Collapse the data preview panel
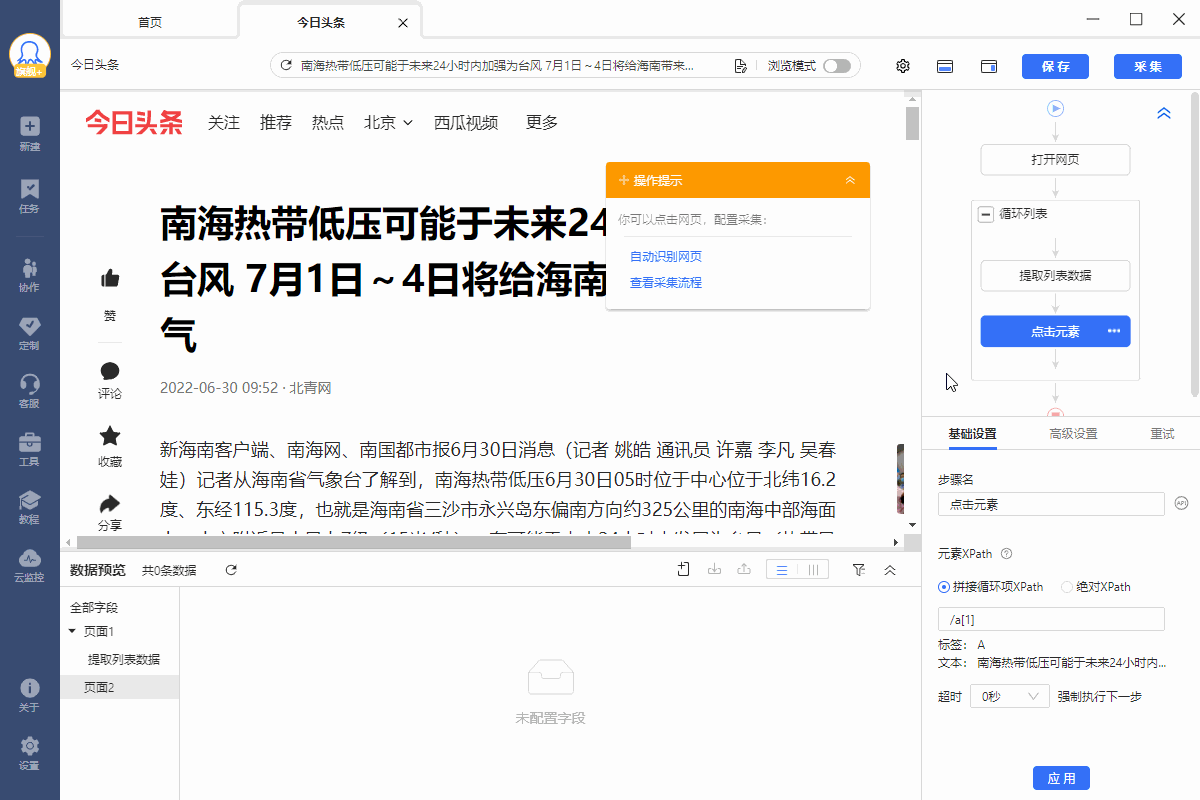Viewport: 1200px width, 800px height. point(890,569)
